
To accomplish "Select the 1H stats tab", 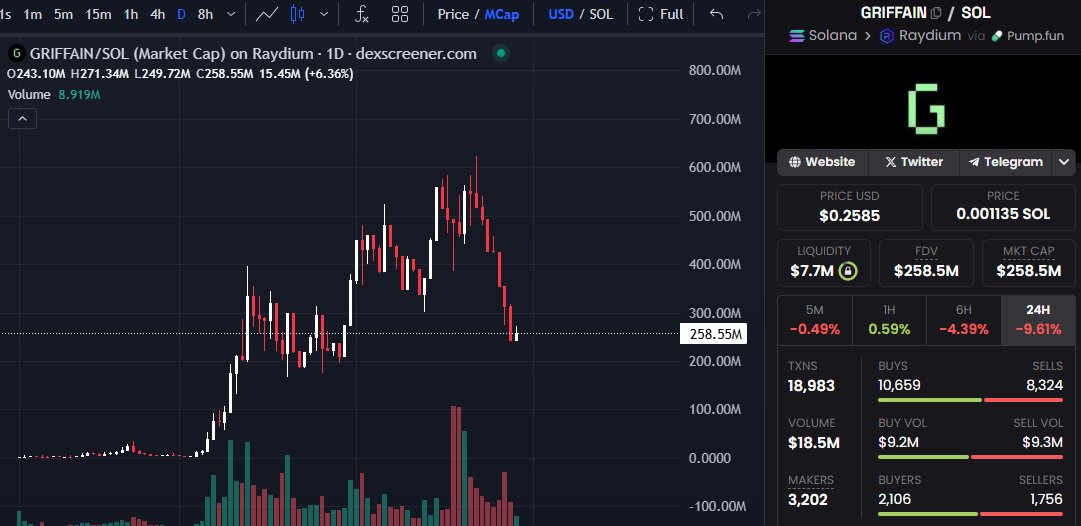I will point(889,321).
